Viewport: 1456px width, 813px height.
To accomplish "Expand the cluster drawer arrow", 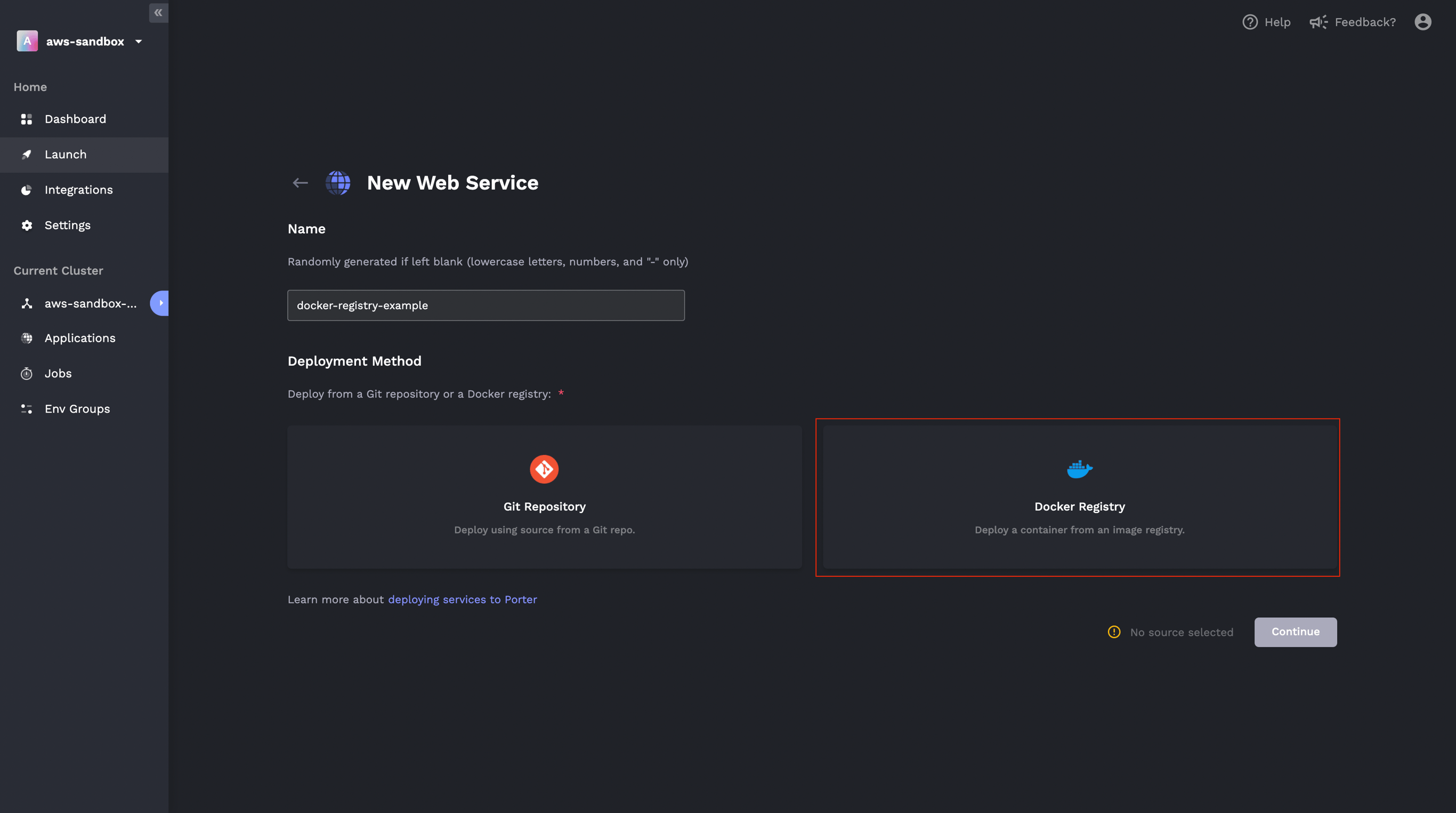I will (160, 303).
